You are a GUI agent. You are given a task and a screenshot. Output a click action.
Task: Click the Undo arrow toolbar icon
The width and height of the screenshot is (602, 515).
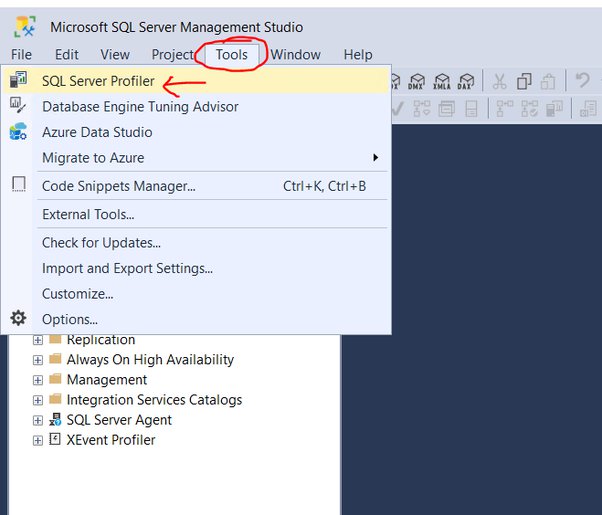pyautogui.click(x=582, y=81)
